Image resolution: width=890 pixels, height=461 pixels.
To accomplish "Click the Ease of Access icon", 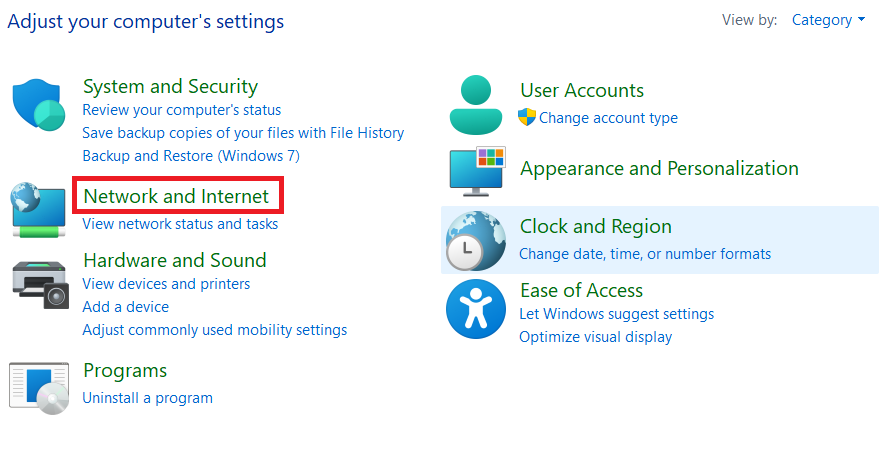I will pyautogui.click(x=475, y=309).
